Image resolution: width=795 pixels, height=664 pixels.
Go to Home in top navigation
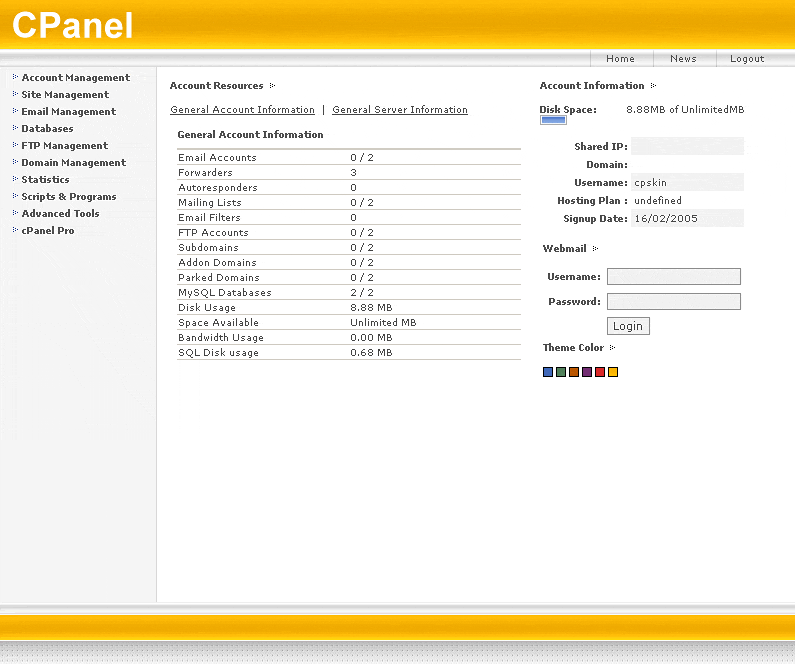pos(620,59)
